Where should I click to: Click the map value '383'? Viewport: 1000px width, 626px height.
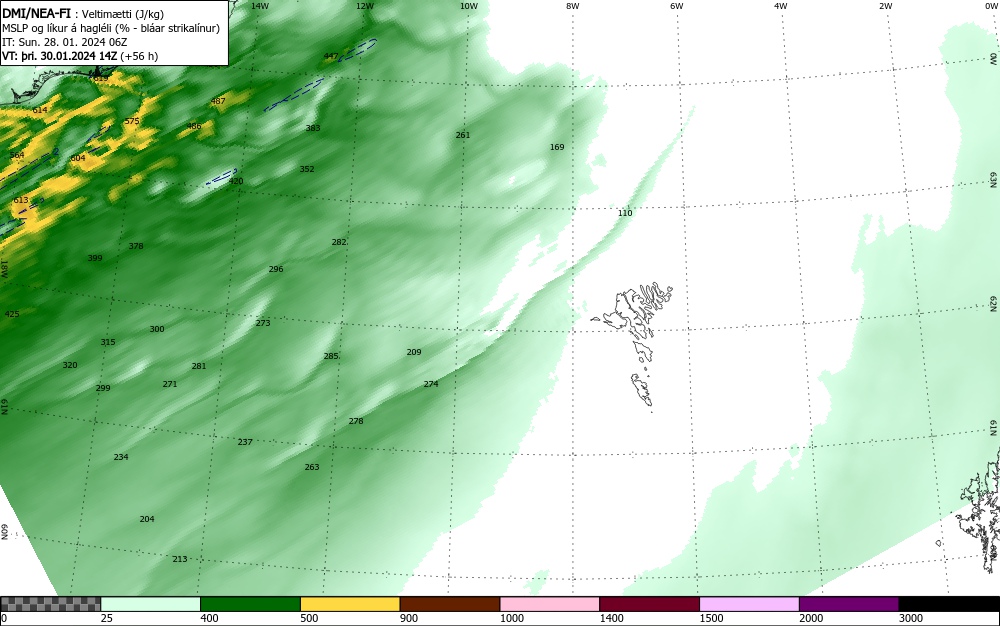pyautogui.click(x=312, y=128)
